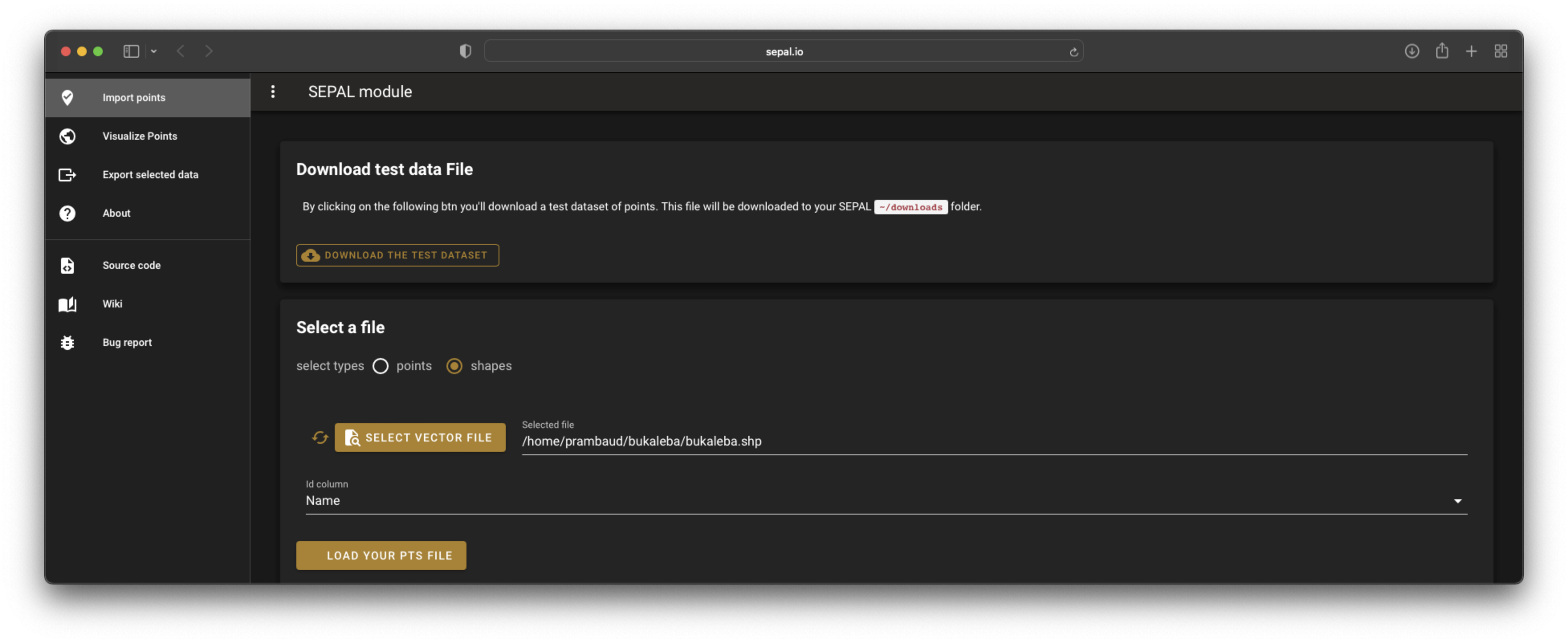
Task: Click the Safari privacy shield icon
Action: 465,51
